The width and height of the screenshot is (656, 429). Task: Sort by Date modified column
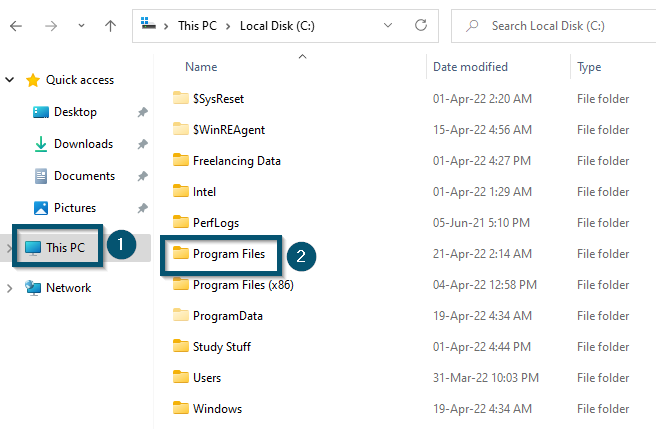470,67
